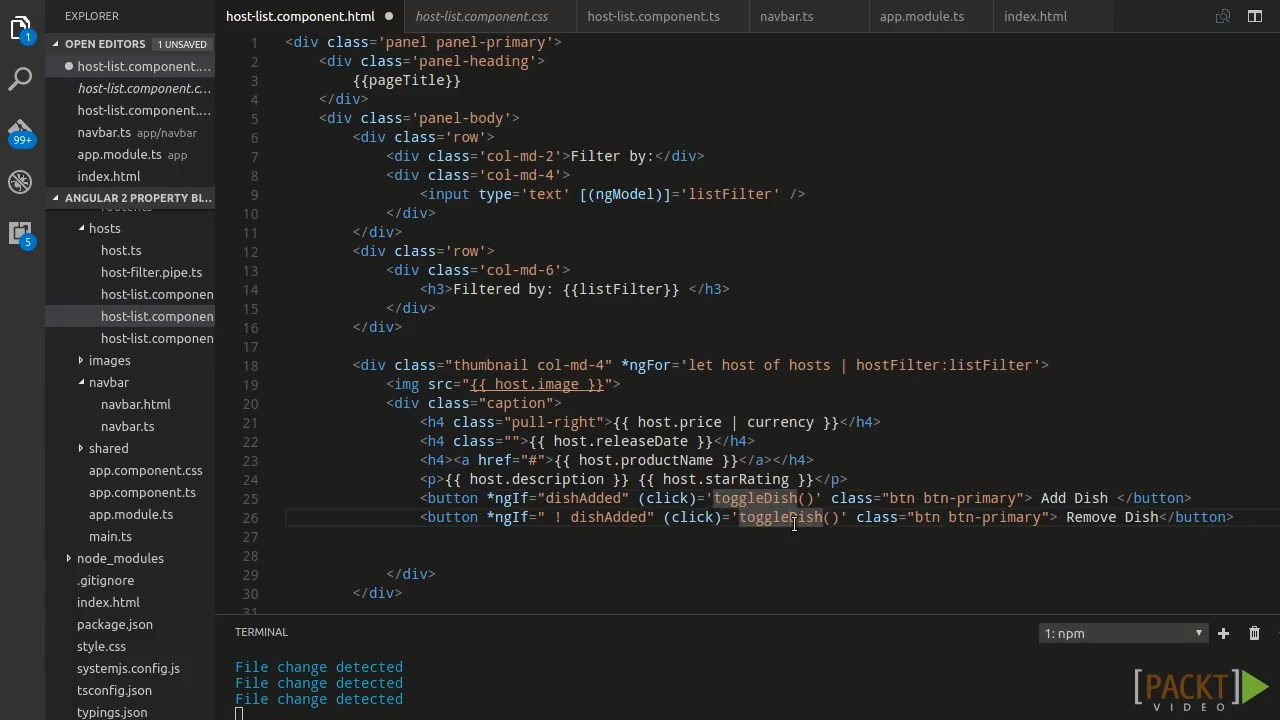Viewport: 1280px width, 720px height.
Task: Click the 1 UNSAVED badge
Action: (182, 44)
